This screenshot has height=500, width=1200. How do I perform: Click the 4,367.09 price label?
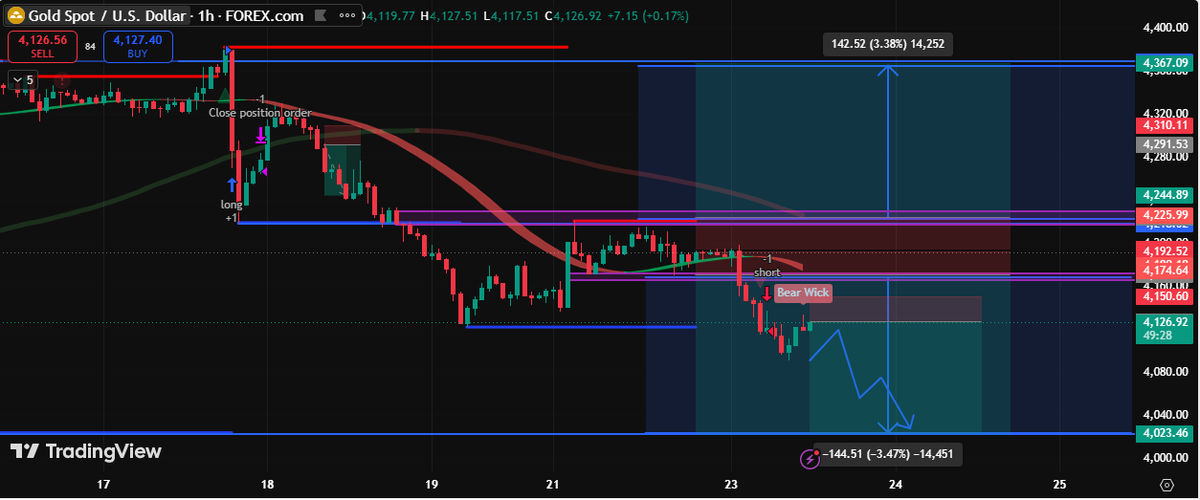point(1164,63)
